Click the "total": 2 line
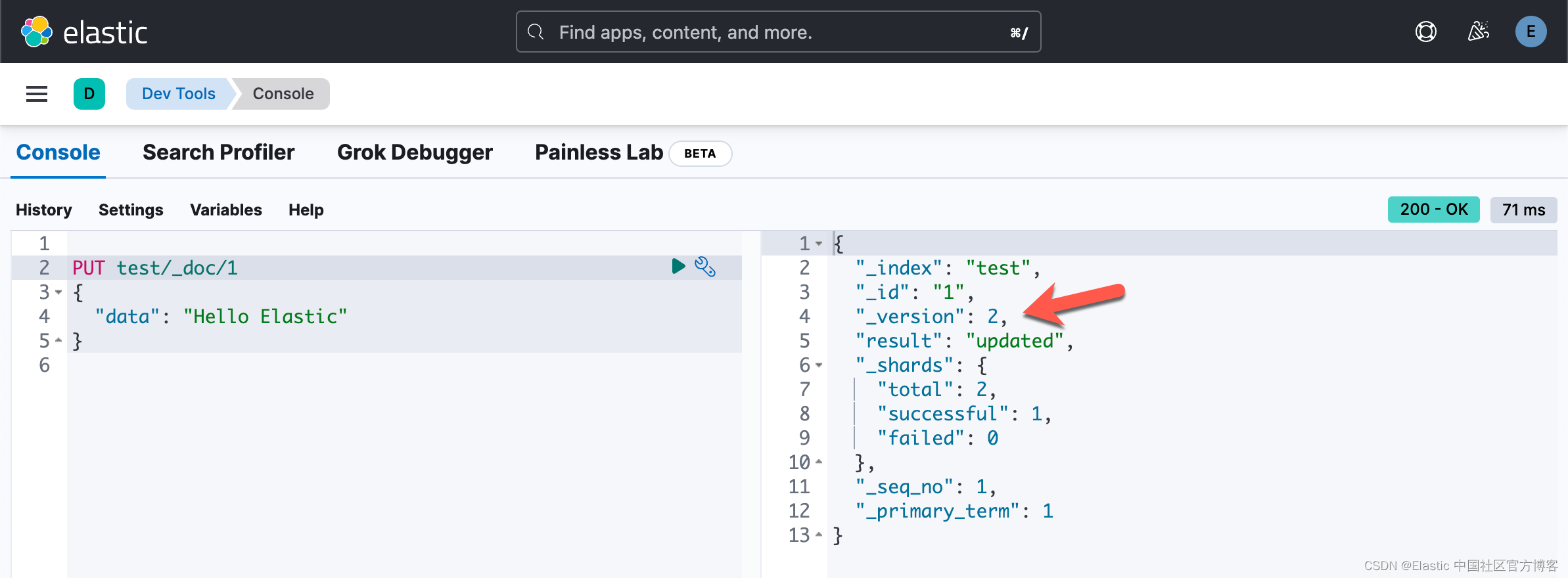 pos(936,389)
